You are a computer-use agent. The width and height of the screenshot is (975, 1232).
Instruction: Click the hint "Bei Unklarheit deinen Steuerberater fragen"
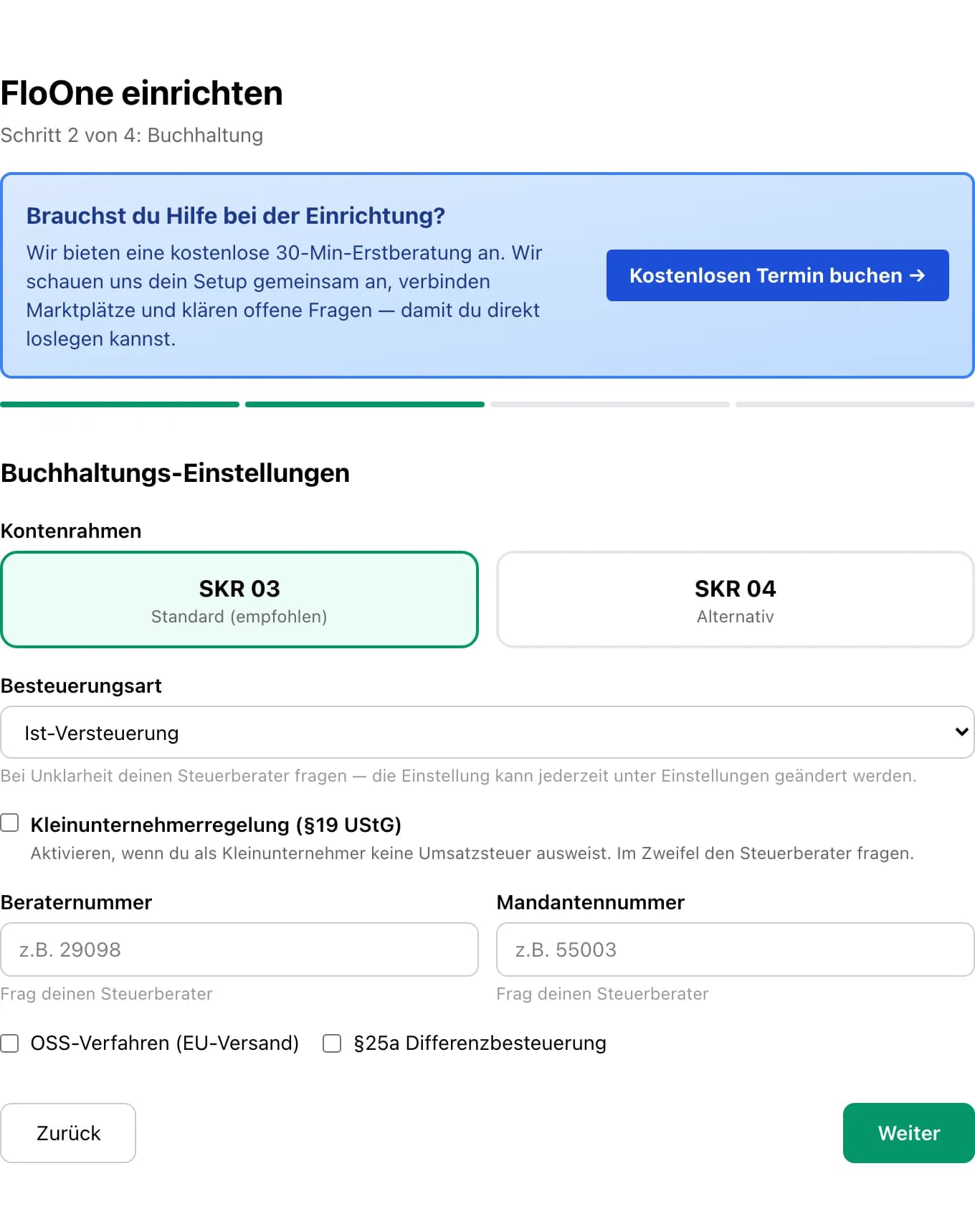[173, 776]
